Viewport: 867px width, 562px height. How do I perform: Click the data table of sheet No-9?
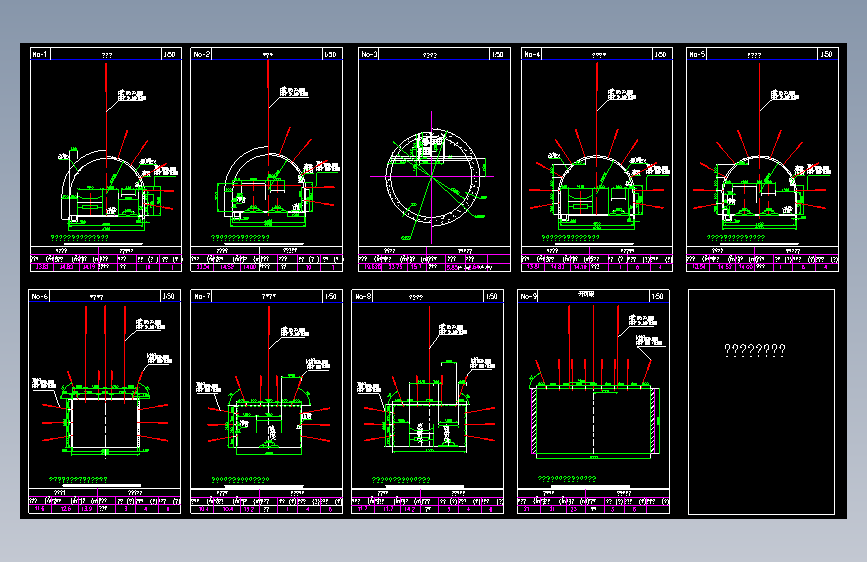(593, 501)
